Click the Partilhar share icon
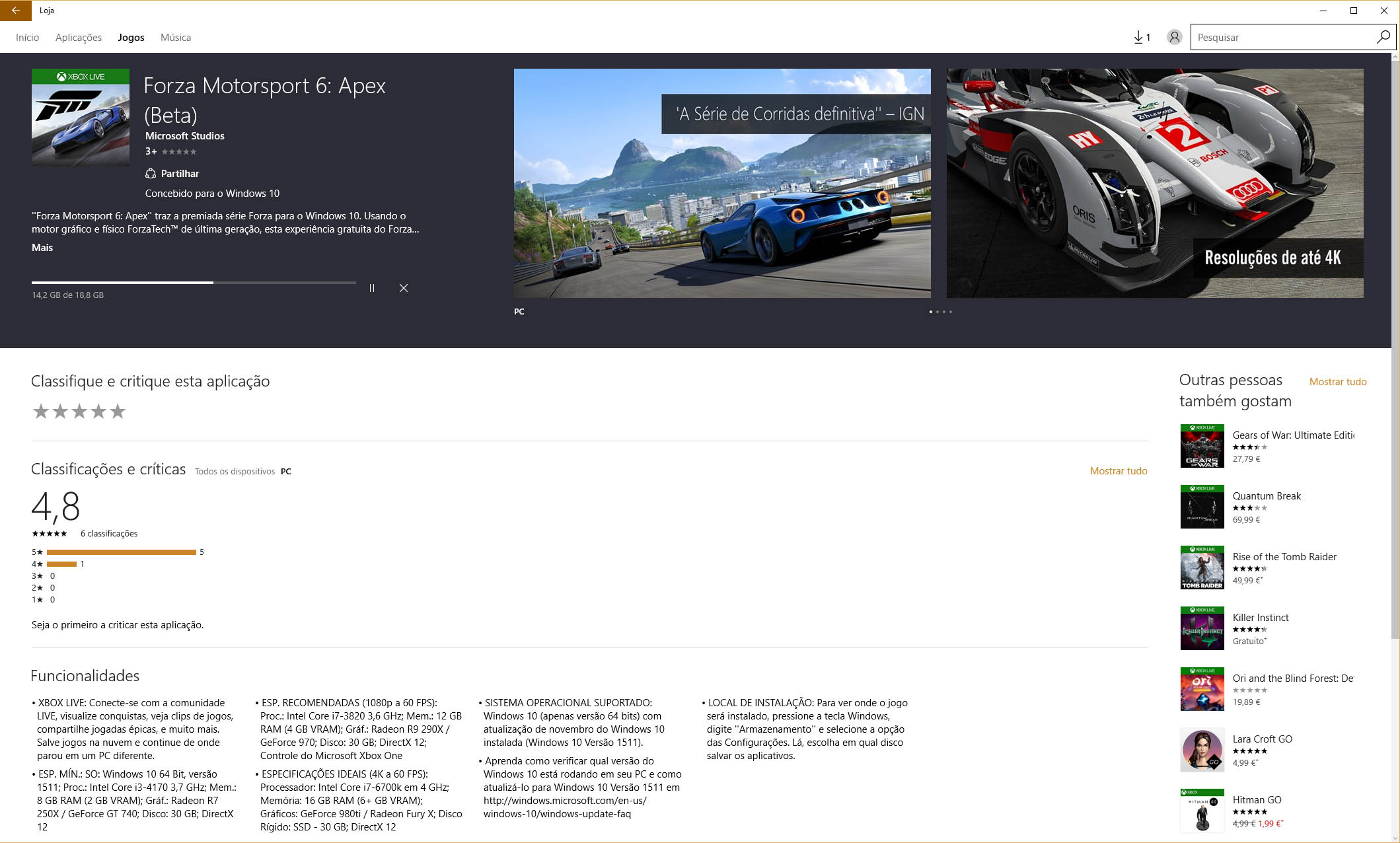This screenshot has height=843, width=1400. click(x=151, y=174)
